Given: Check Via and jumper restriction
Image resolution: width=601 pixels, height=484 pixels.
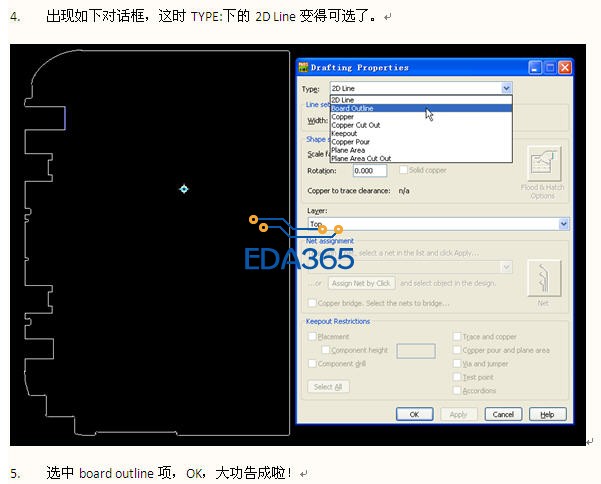Looking at the screenshot, I should pyautogui.click(x=456, y=363).
